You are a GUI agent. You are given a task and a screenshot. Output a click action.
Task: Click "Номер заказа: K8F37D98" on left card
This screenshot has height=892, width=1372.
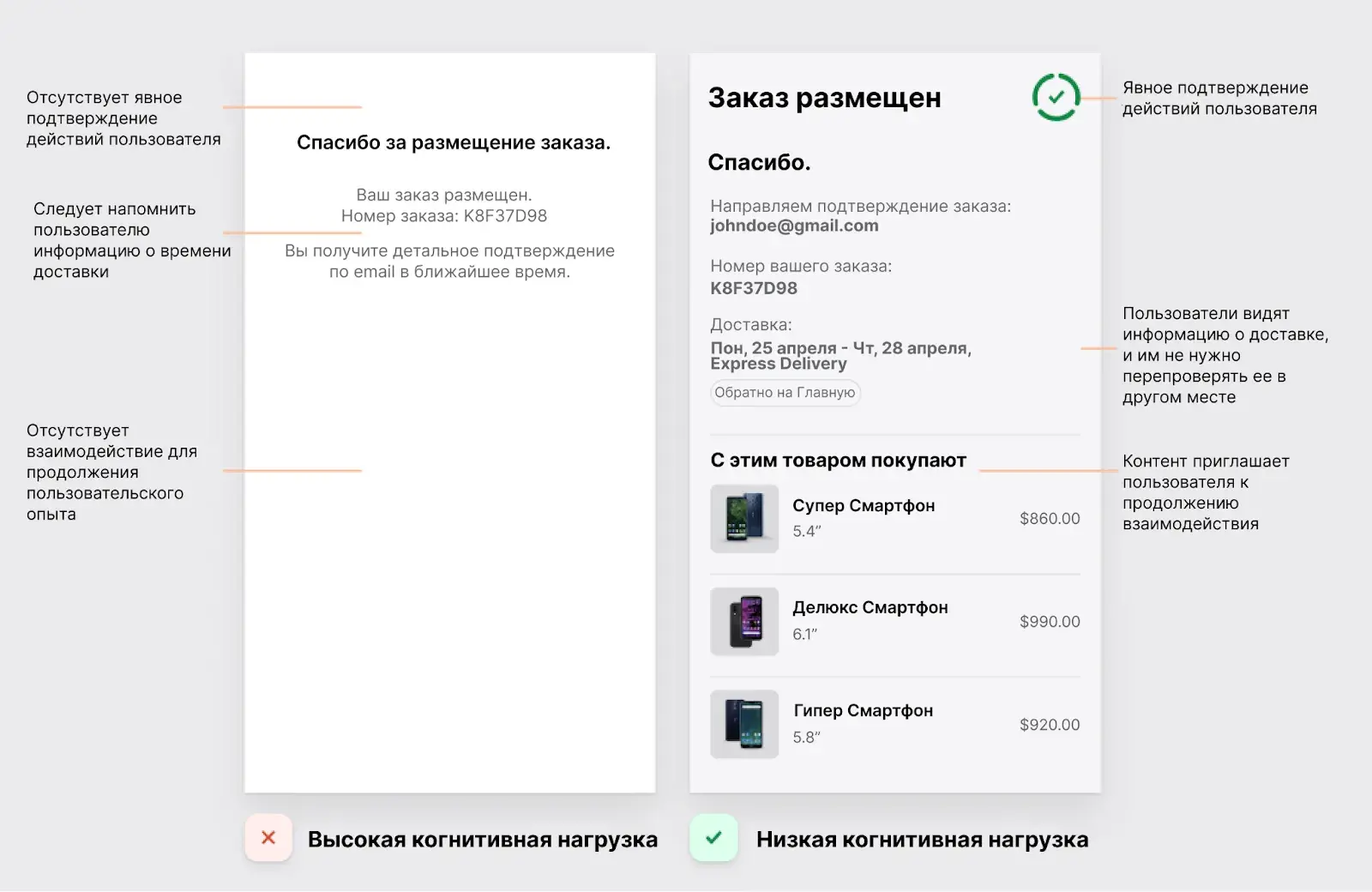[444, 216]
